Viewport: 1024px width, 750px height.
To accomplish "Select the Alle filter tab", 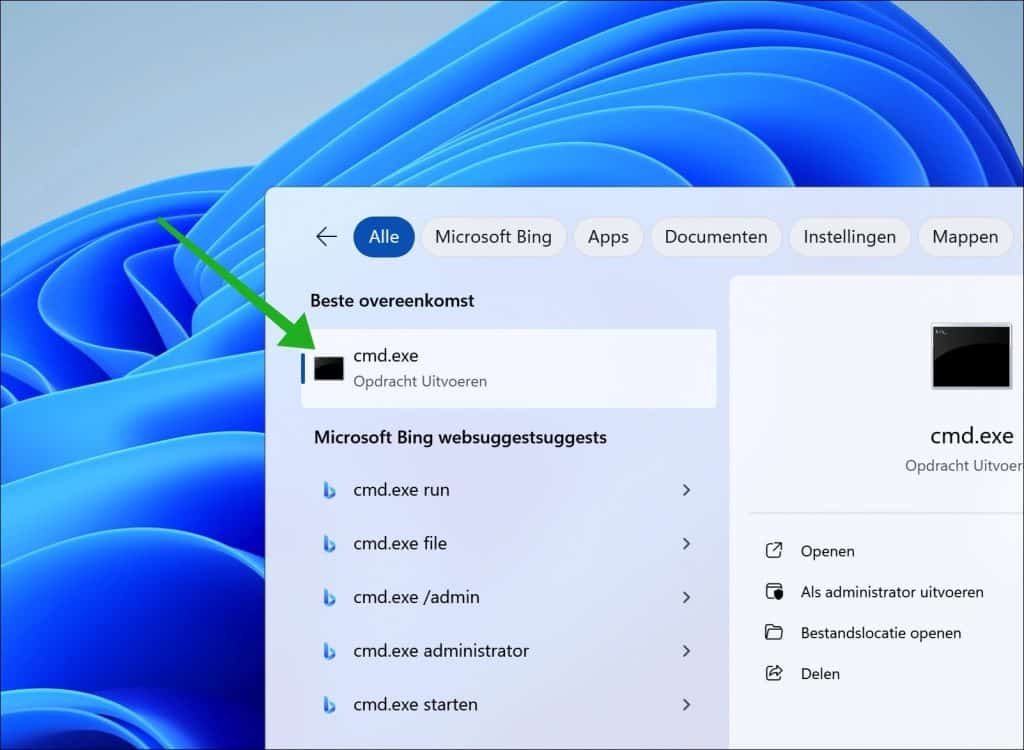I will tap(384, 236).
